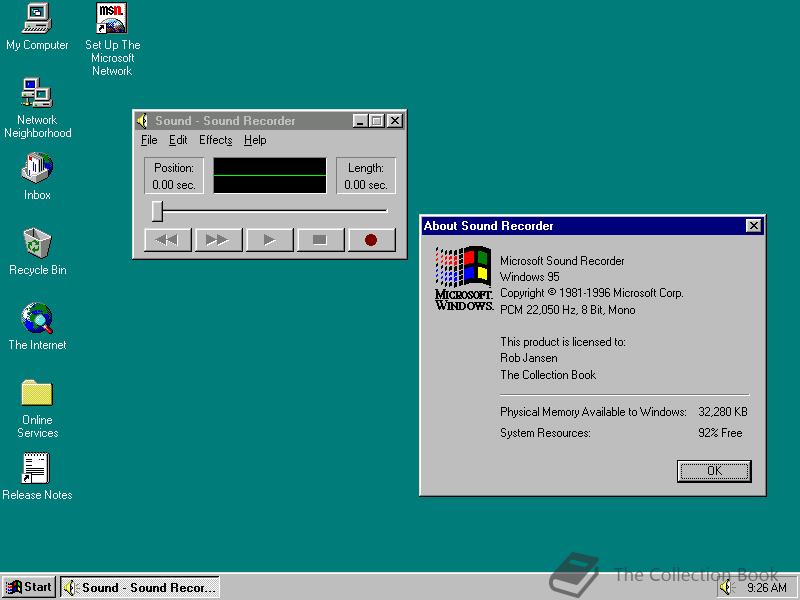Open Network Neighborhood
The height and width of the screenshot is (600, 800).
tap(37, 95)
